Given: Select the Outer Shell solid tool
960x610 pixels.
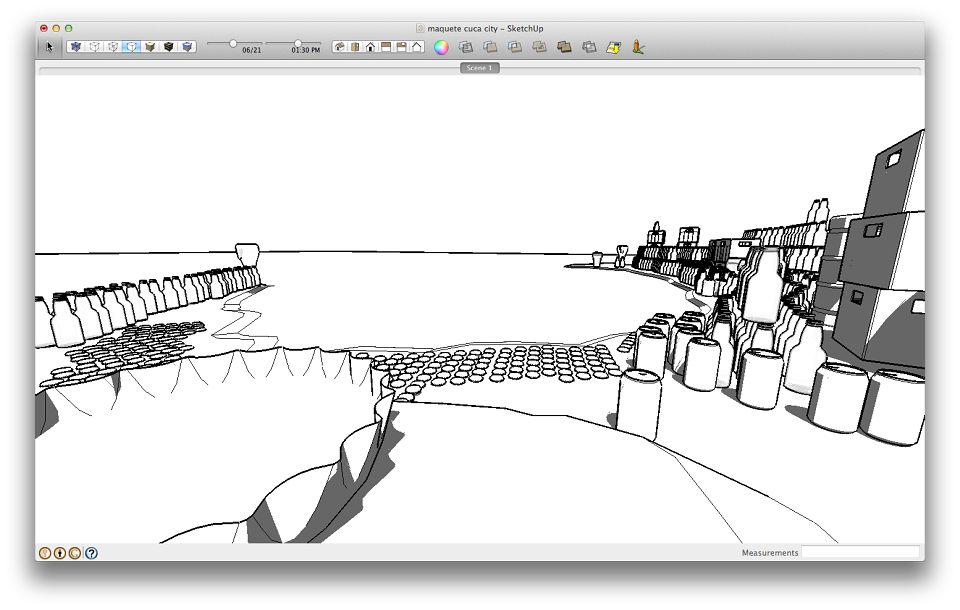Looking at the screenshot, I should point(466,47).
